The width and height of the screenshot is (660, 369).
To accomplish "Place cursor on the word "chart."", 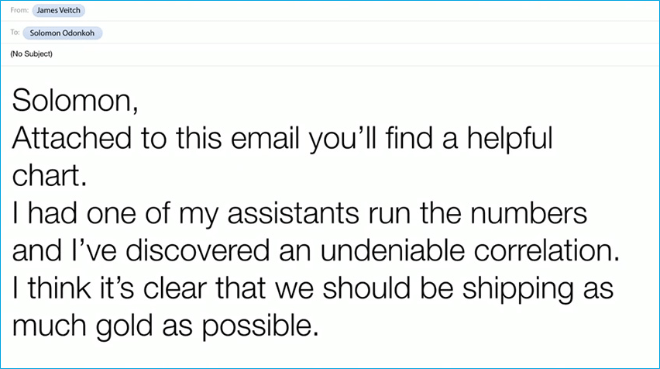I will [x=50, y=175].
